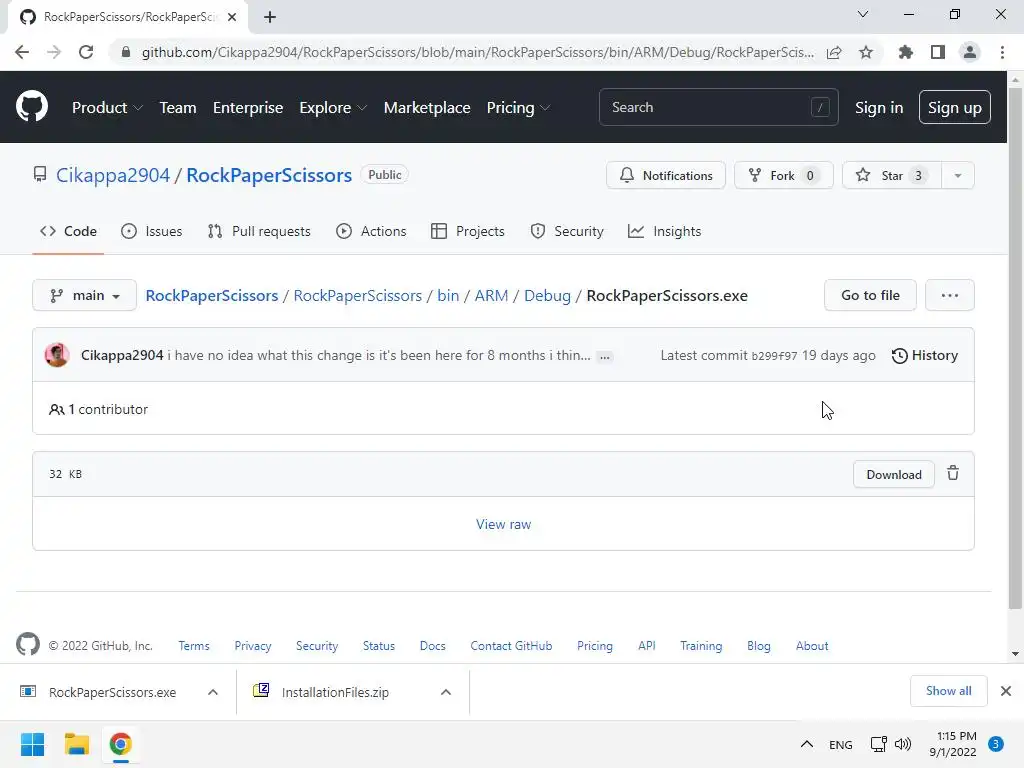Reload the page with refresh icon
The width and height of the screenshot is (1024, 768).
[x=86, y=52]
